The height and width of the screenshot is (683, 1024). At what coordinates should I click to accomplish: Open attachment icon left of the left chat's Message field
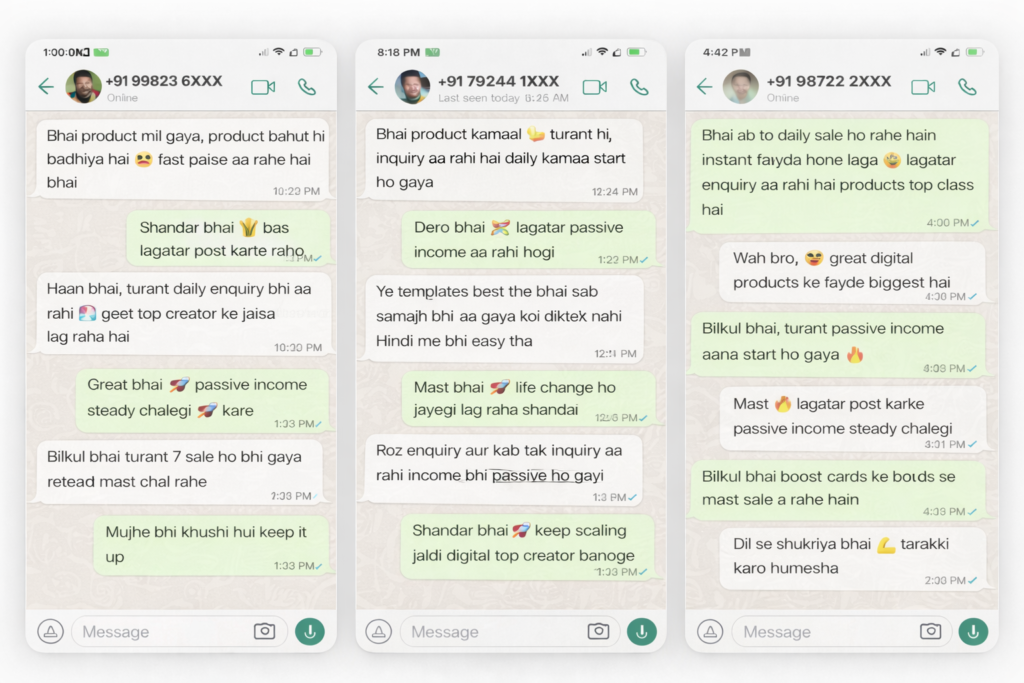(x=51, y=631)
